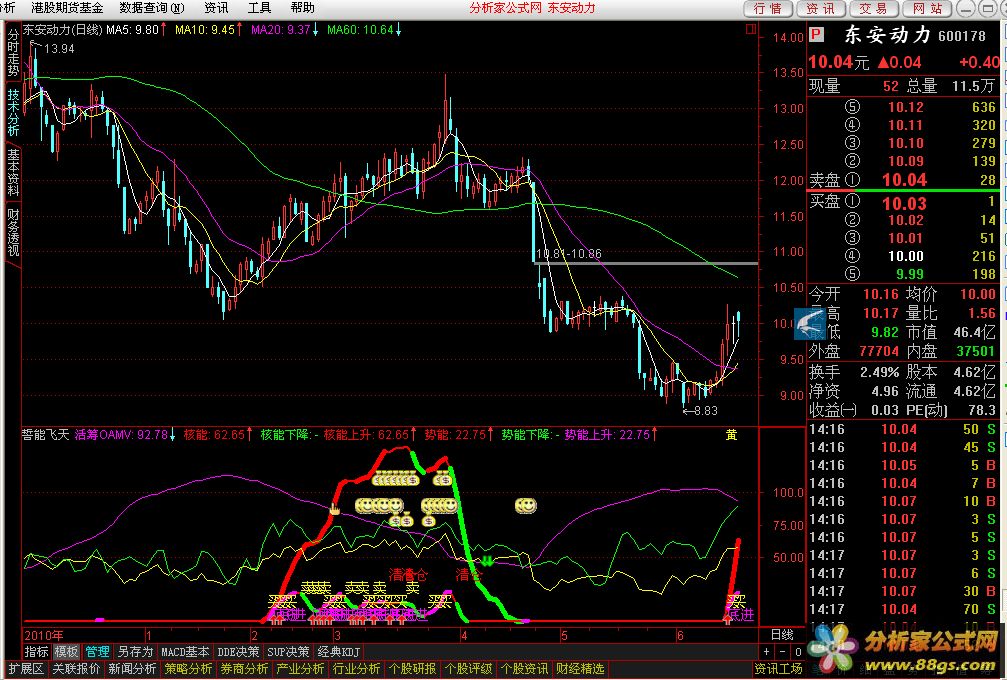Click the buy-one price 10.03 in 买盘
This screenshot has height=680, width=1007.
[904, 204]
